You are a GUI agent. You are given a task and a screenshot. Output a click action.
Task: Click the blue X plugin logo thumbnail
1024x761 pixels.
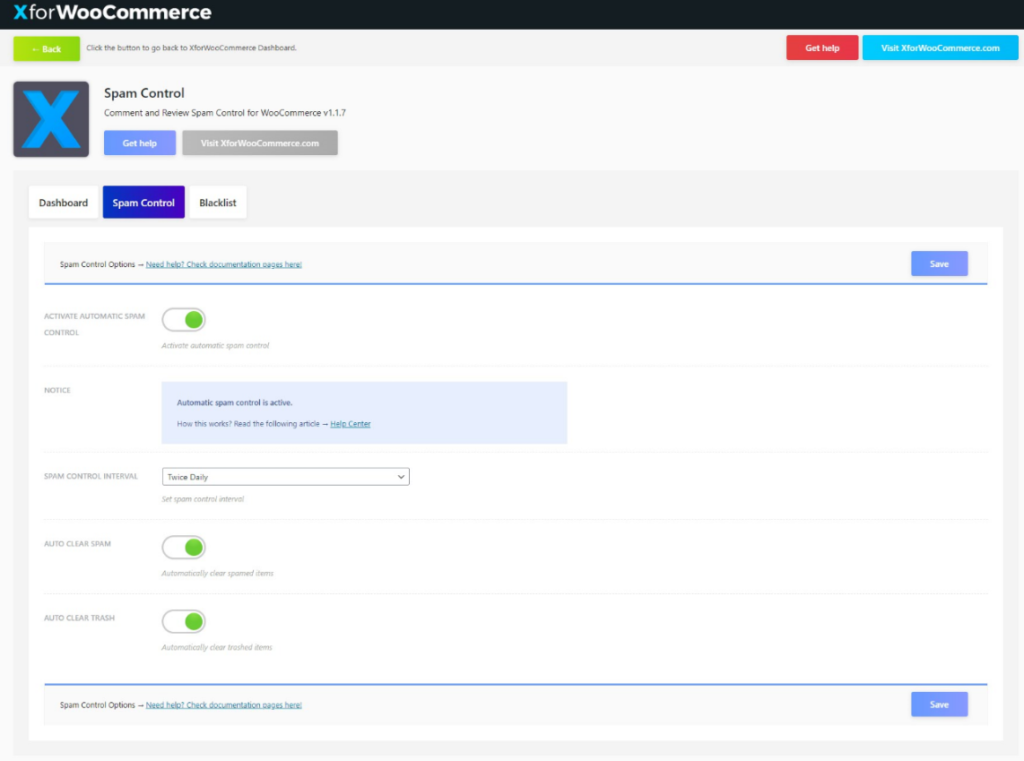(51, 119)
